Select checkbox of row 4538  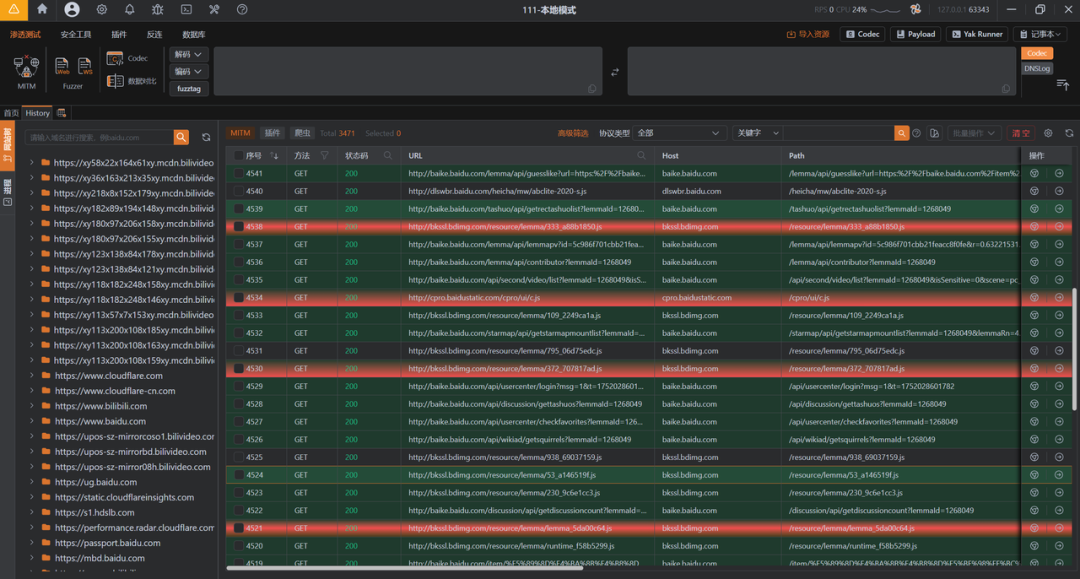[238, 227]
